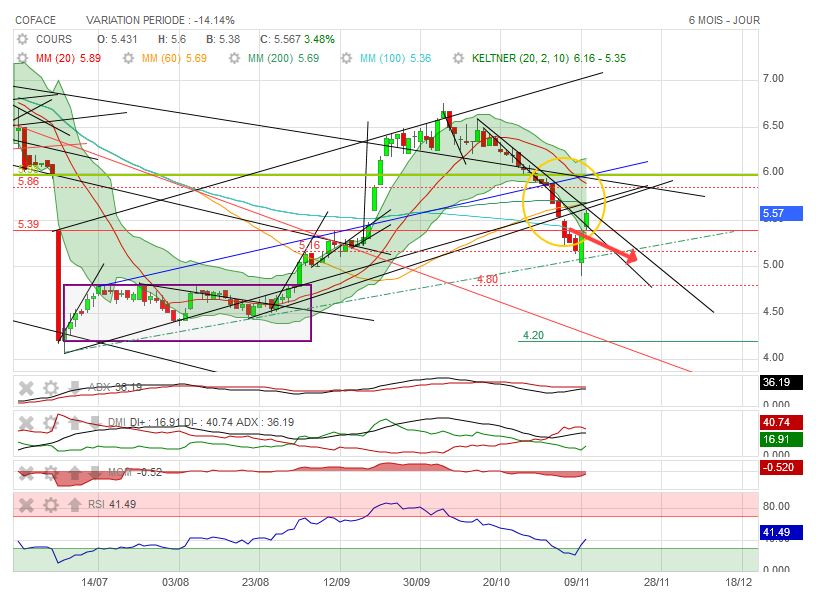This screenshot has width=816, height=601.
Task: Click the closing price C: 5.567
Action: (x=280, y=39)
